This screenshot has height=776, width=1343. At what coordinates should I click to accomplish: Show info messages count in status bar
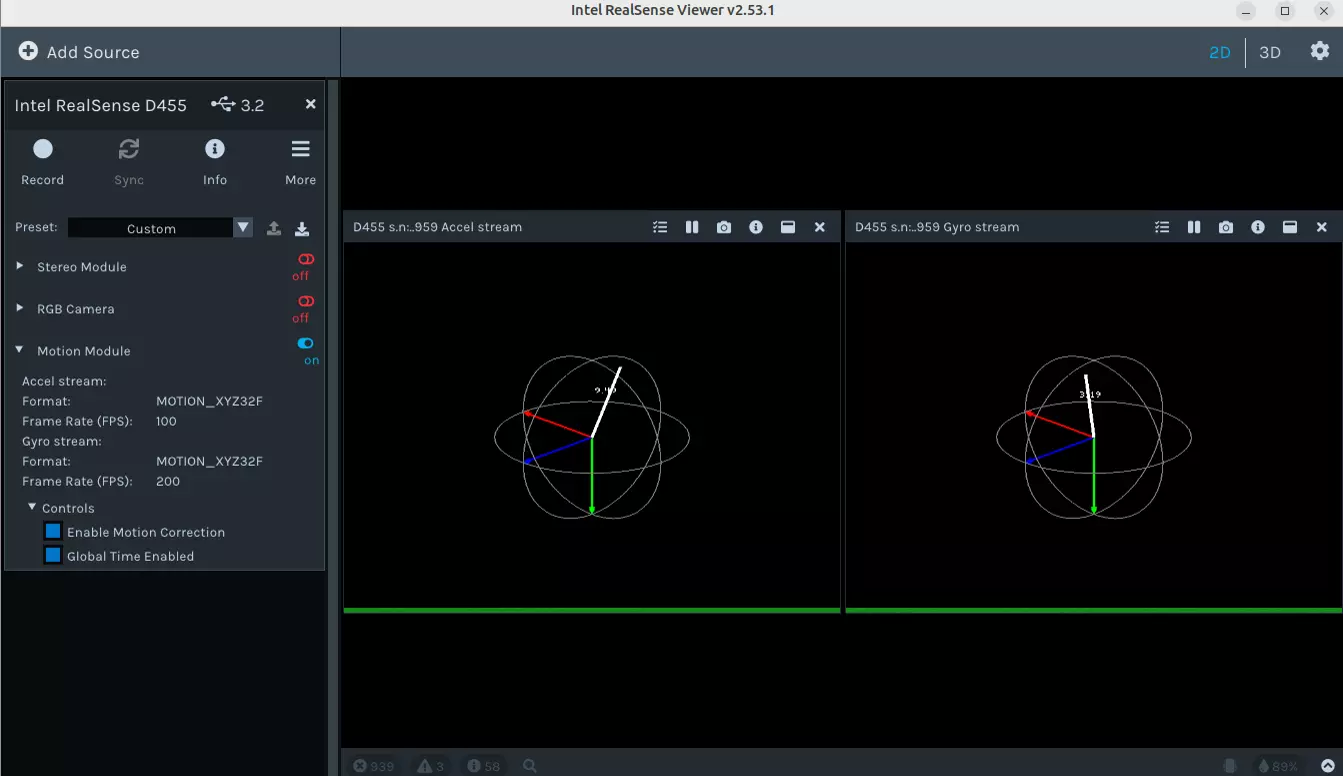484,766
